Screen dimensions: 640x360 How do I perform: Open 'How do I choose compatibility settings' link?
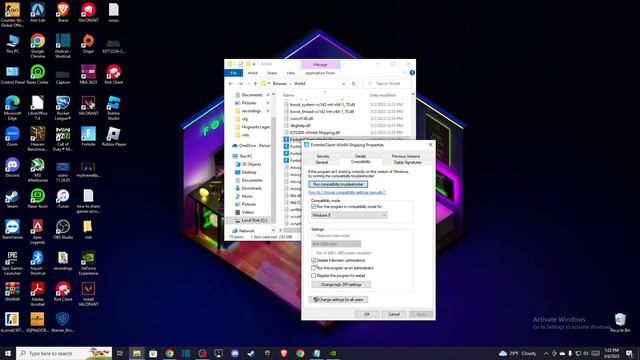tap(347, 192)
